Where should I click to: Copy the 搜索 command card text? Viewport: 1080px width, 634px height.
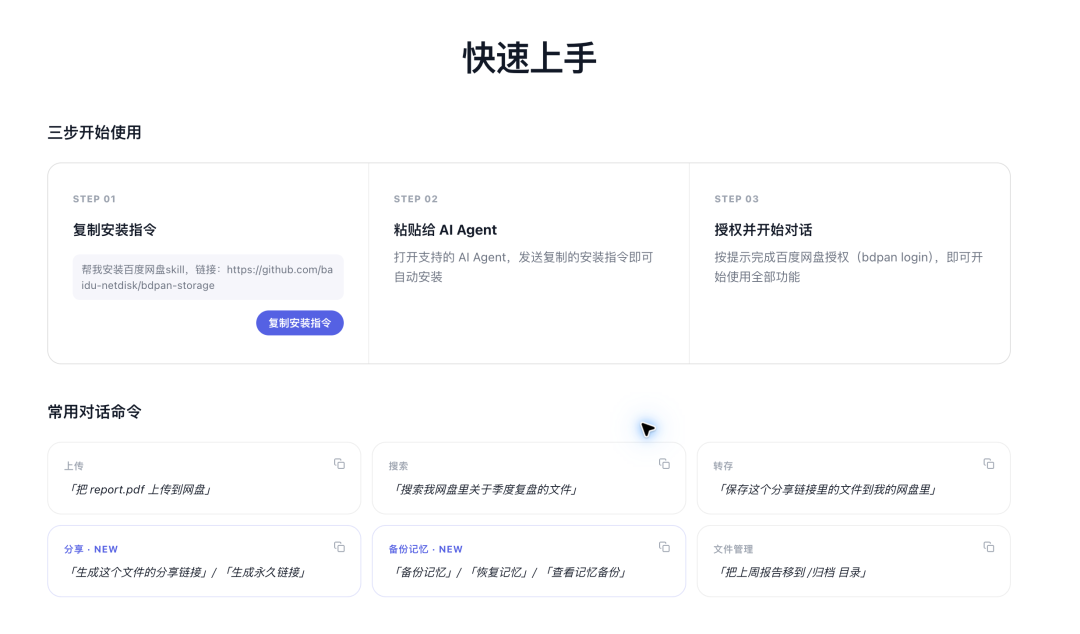pos(664,464)
